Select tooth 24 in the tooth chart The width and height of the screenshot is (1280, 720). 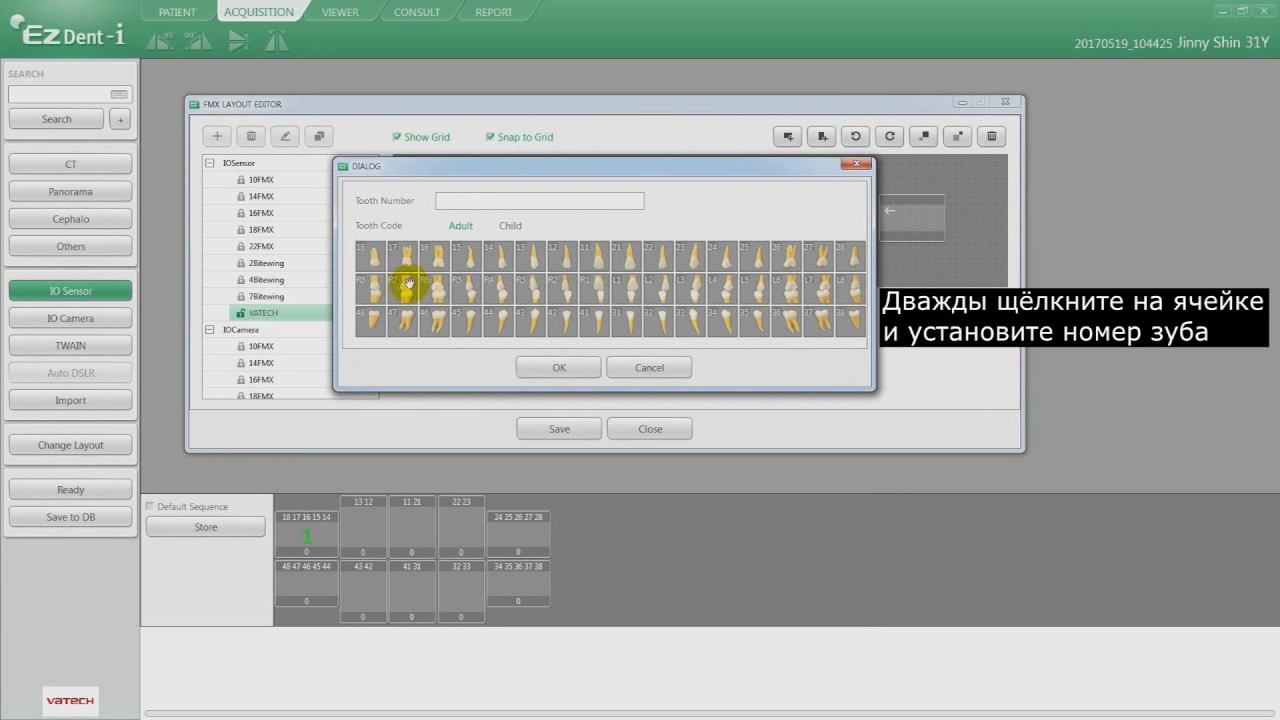tap(722, 255)
